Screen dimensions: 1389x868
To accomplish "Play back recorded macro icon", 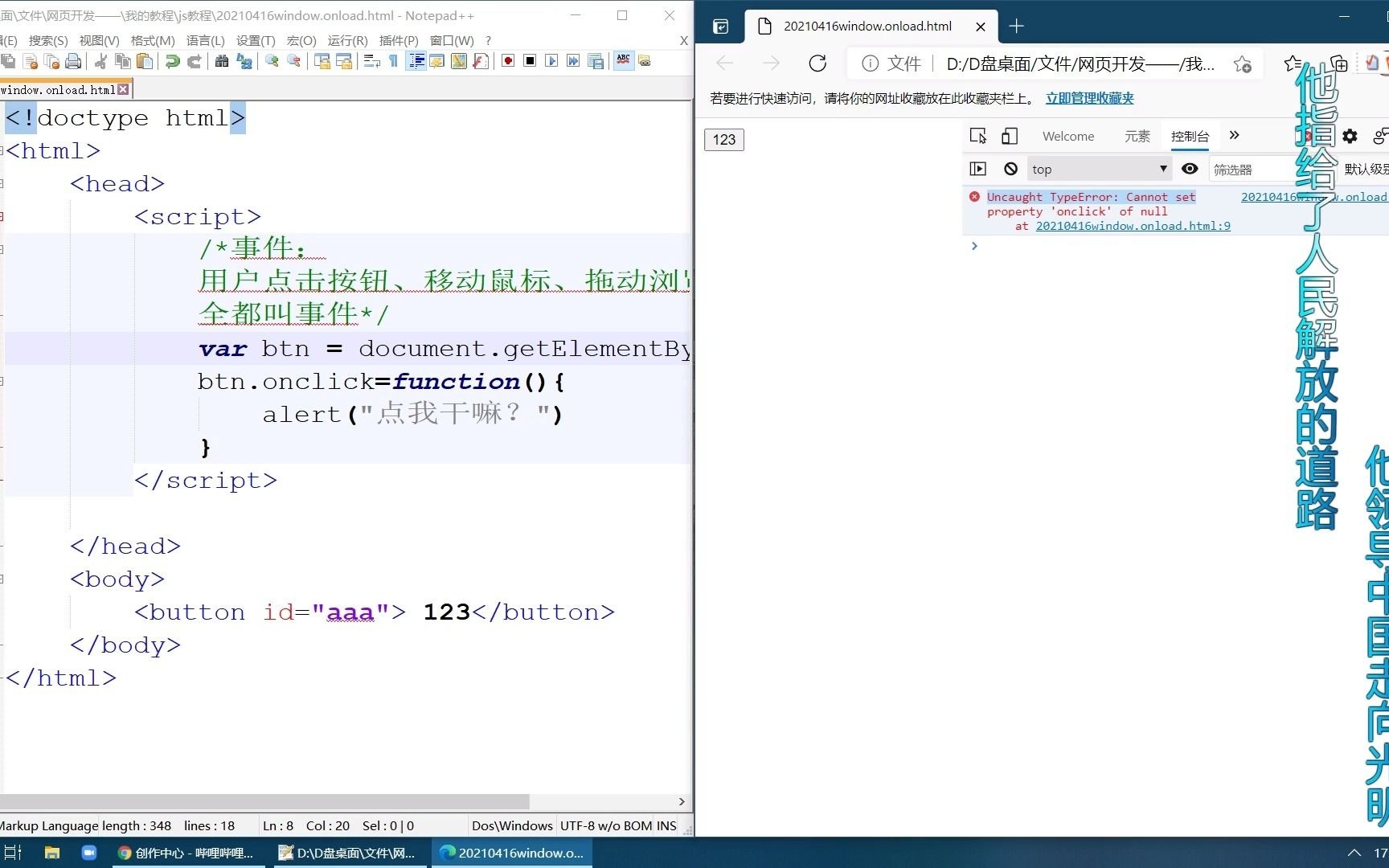I will pyautogui.click(x=551, y=61).
